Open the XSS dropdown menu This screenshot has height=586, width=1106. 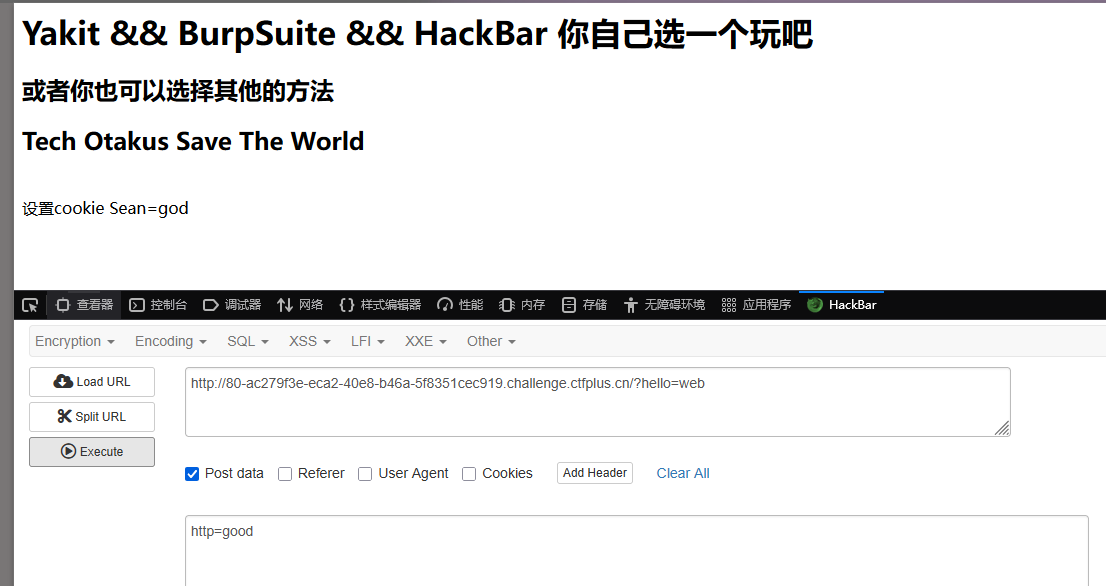(309, 341)
